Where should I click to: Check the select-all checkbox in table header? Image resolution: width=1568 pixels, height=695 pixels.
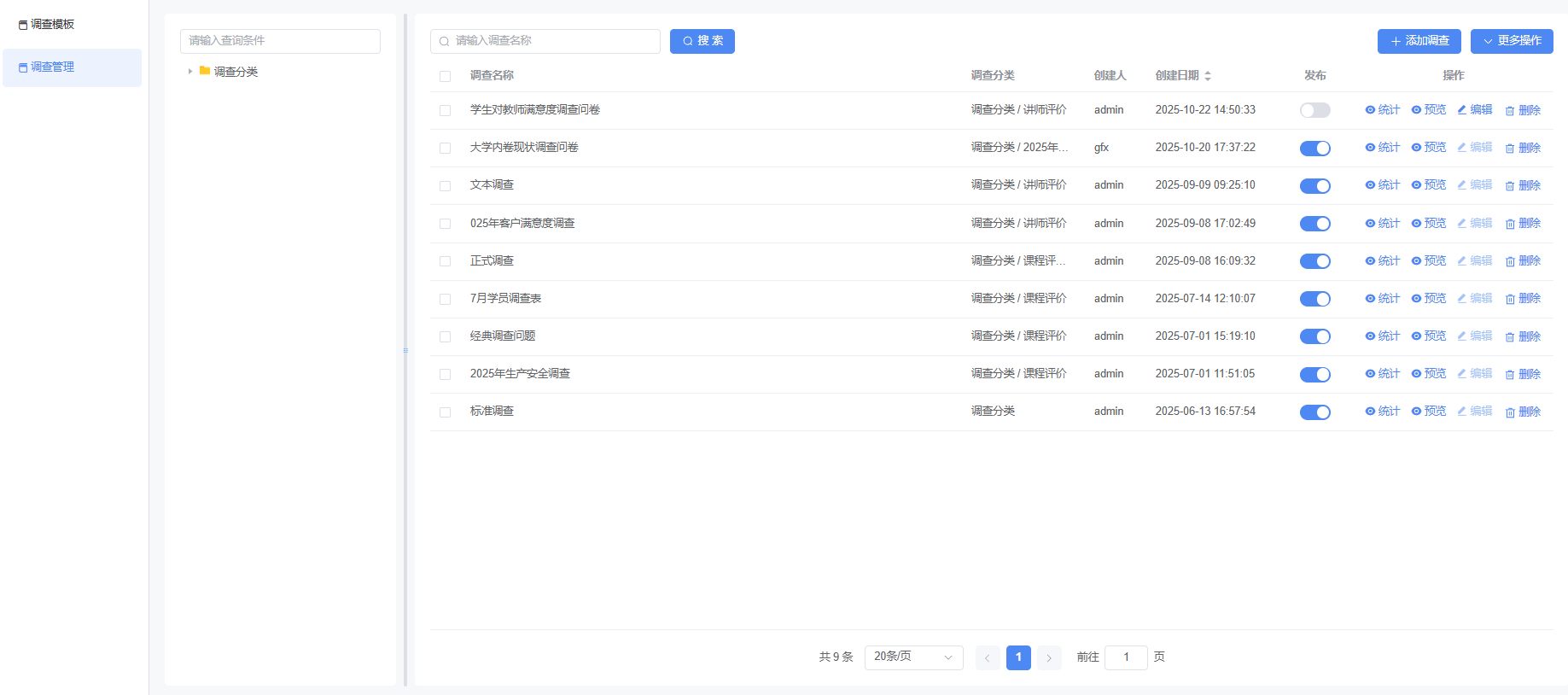tap(445, 76)
